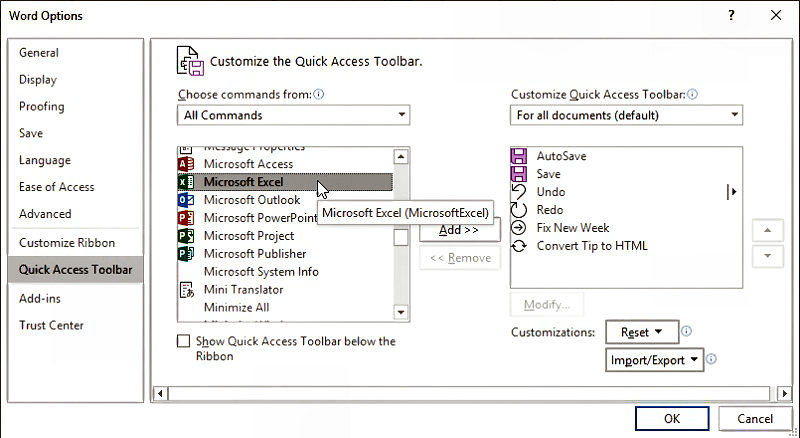The image size is (800, 438).
Task: Click info icon next to Reset button
Action: [x=687, y=331]
